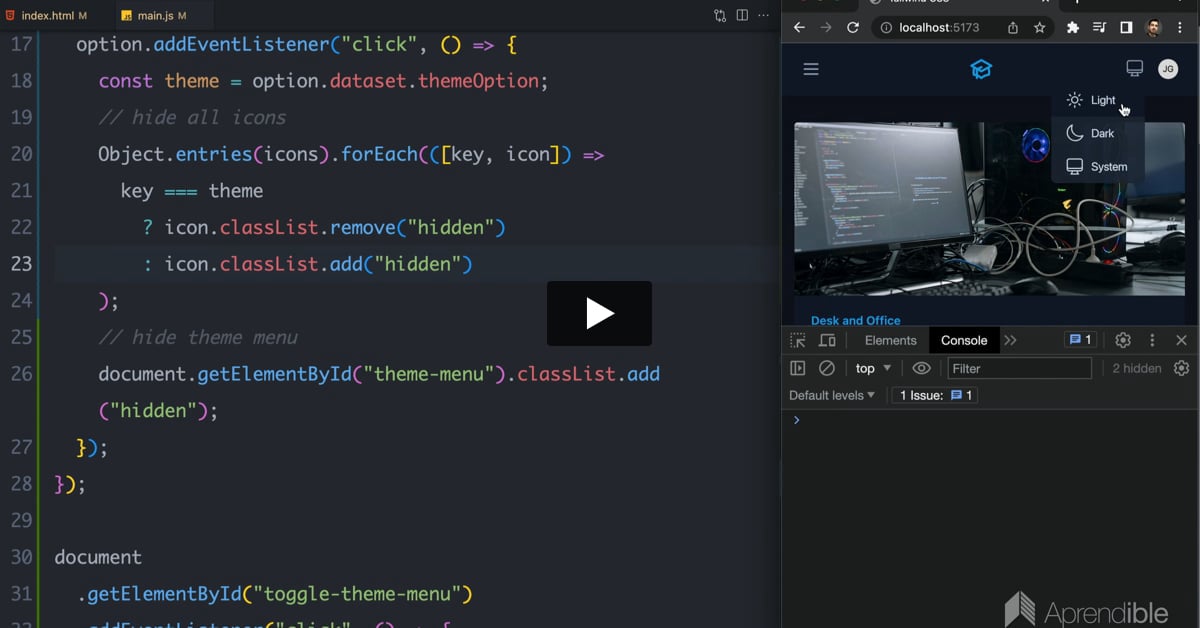Show the console sidebar
The image size is (1200, 628).
pos(797,368)
